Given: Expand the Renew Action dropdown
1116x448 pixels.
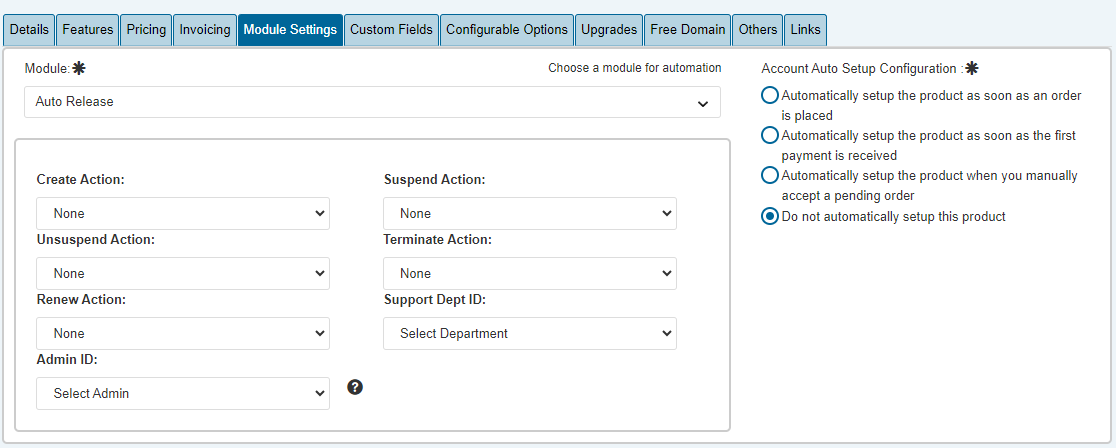Looking at the screenshot, I should [x=183, y=333].
